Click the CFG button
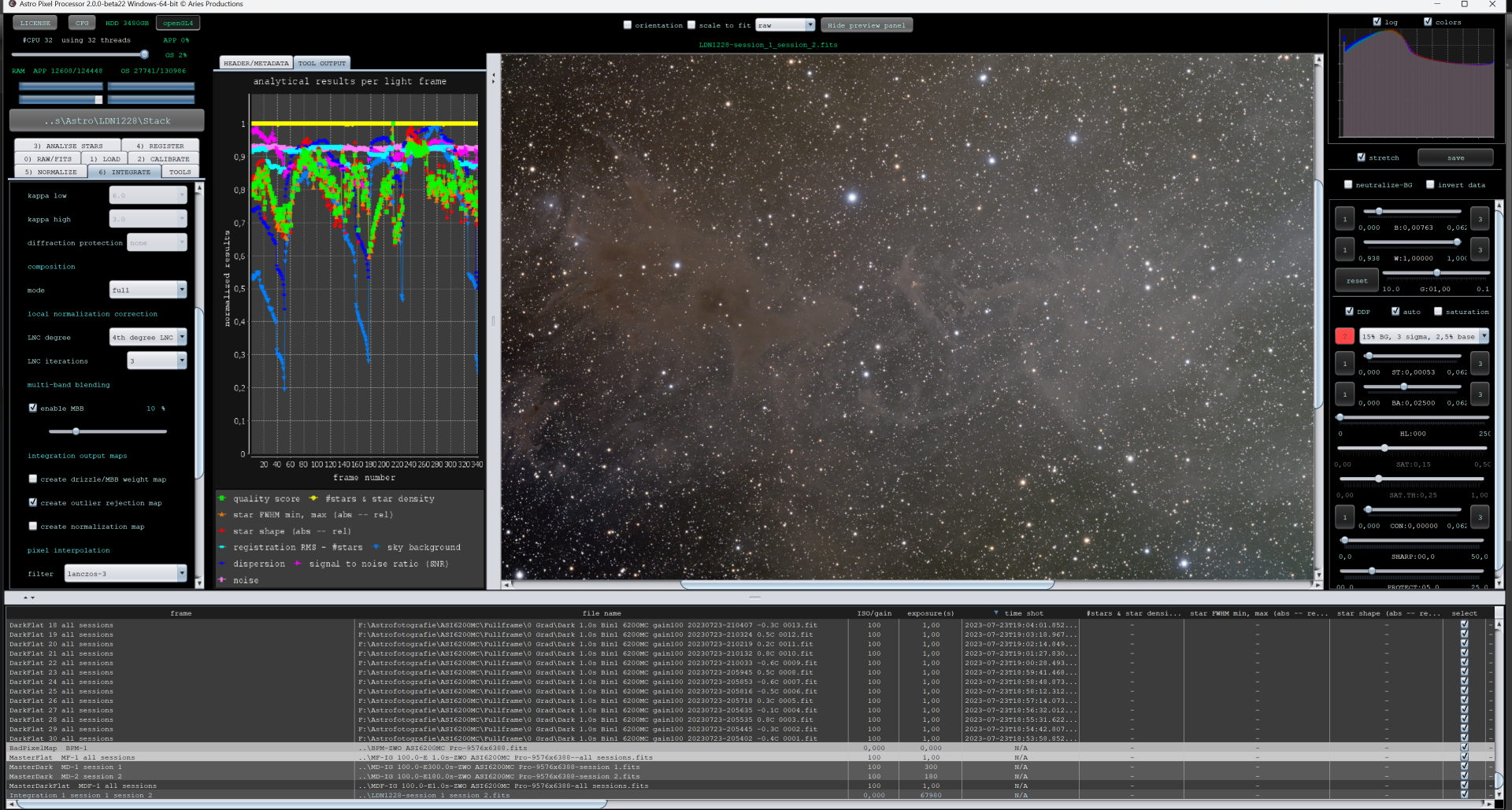The height and width of the screenshot is (810, 1512). pyautogui.click(x=82, y=23)
